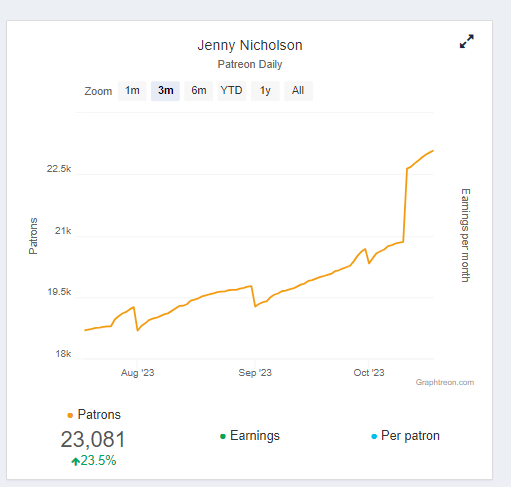
Task: Switch chart zoom to 6m
Action: (199, 91)
